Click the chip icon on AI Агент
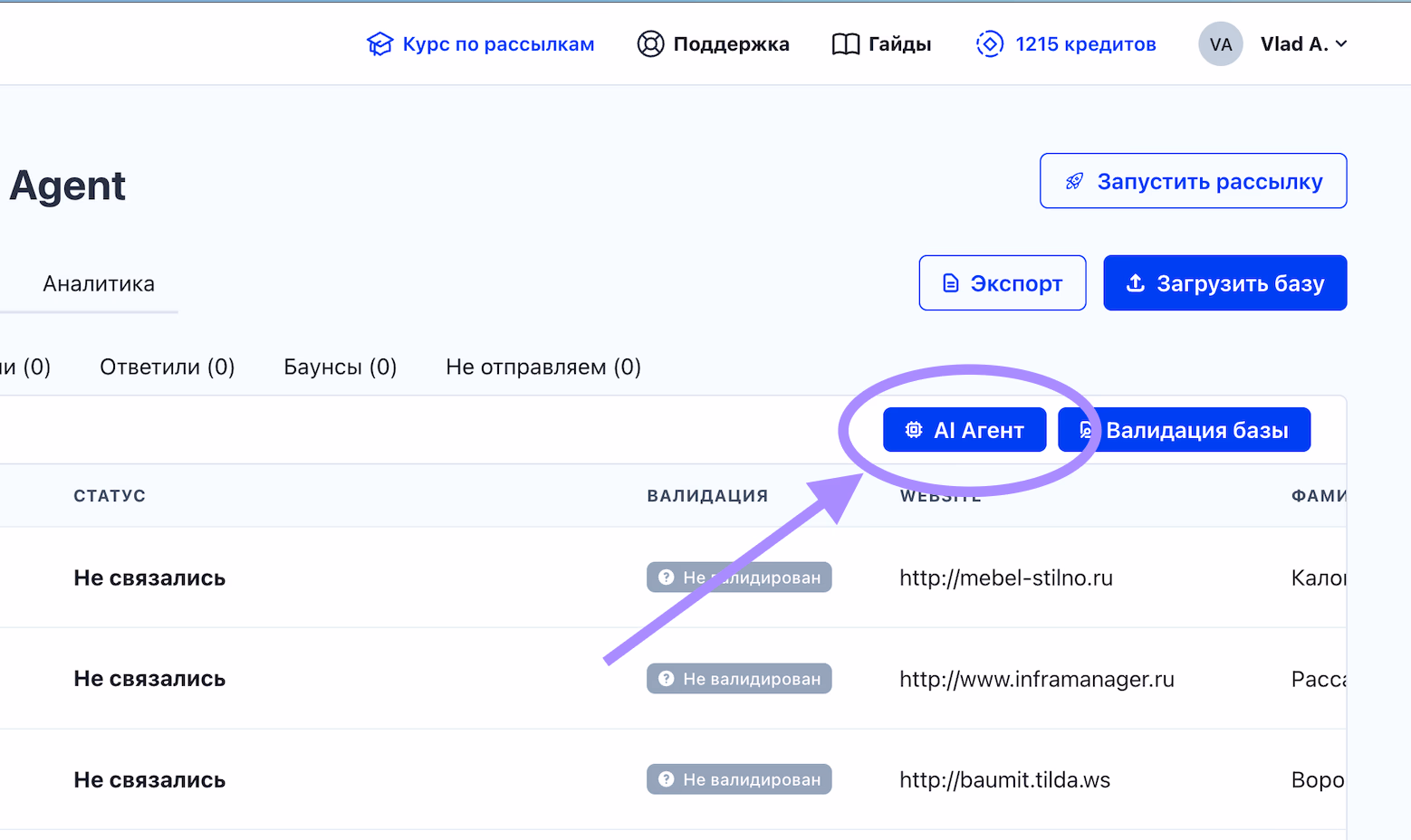This screenshot has height=840, width=1411. coord(914,430)
